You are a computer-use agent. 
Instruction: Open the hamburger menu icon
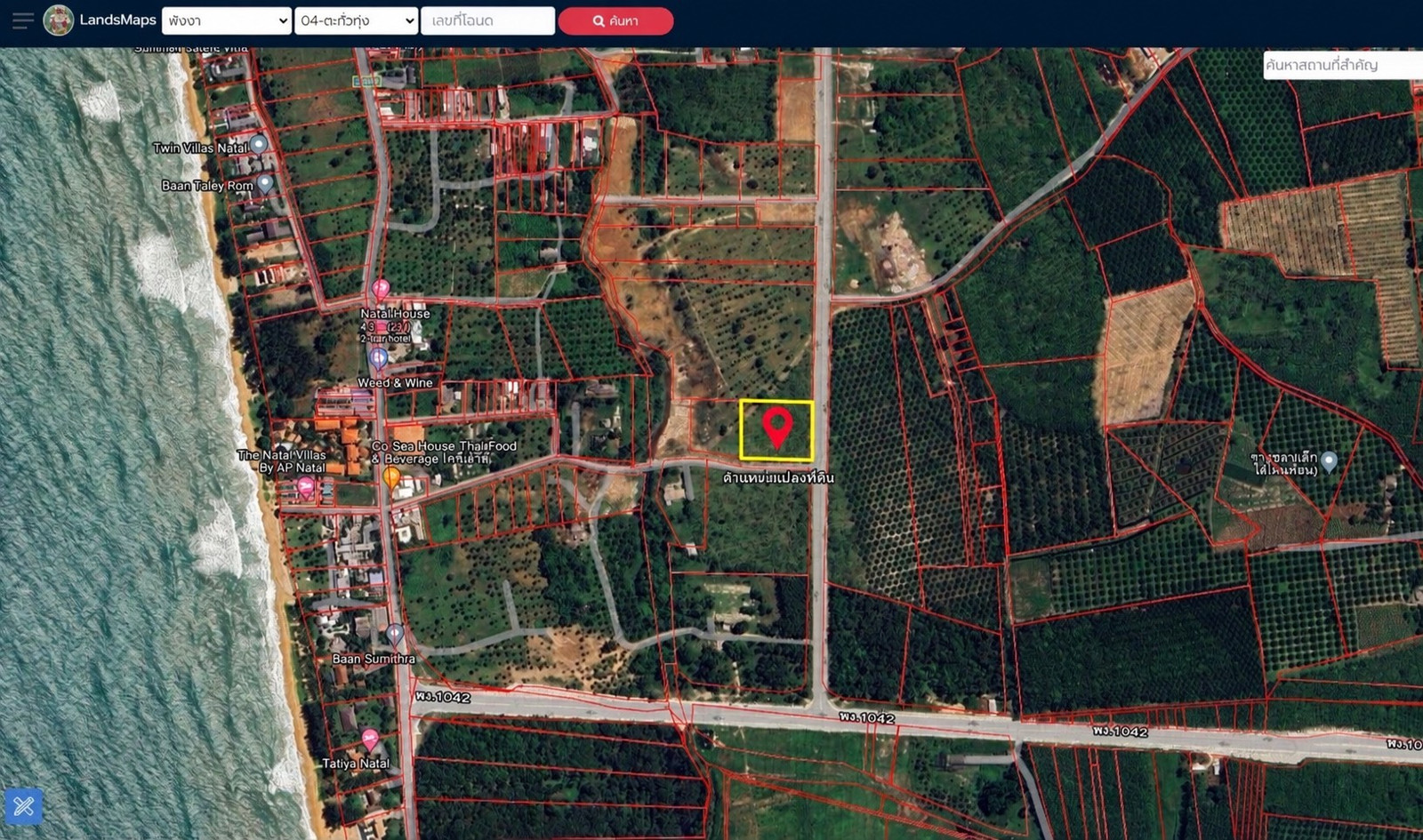(x=23, y=20)
